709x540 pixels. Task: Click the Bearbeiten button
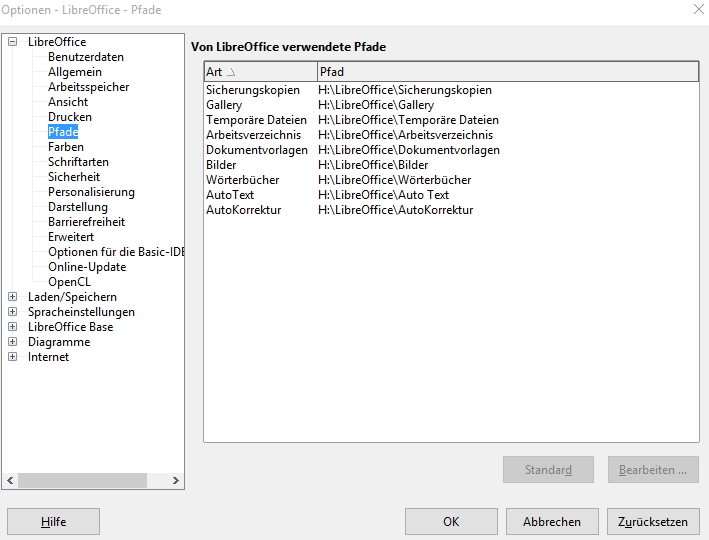point(653,469)
